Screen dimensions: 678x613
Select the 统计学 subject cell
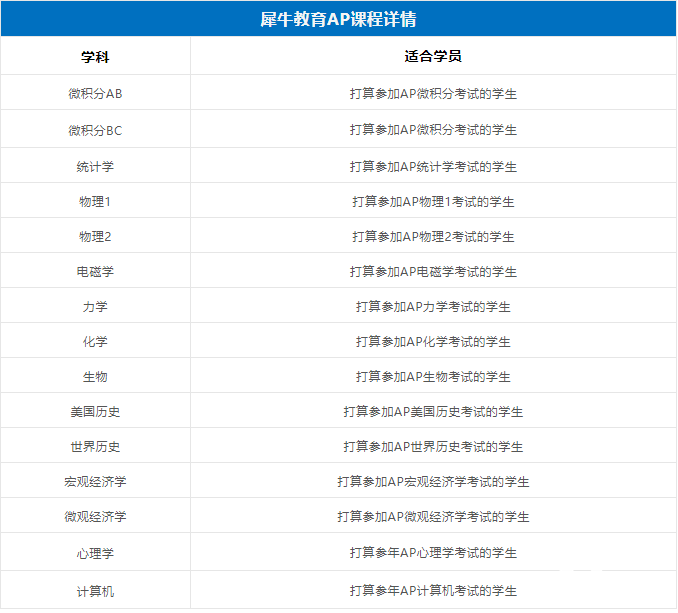(95, 166)
